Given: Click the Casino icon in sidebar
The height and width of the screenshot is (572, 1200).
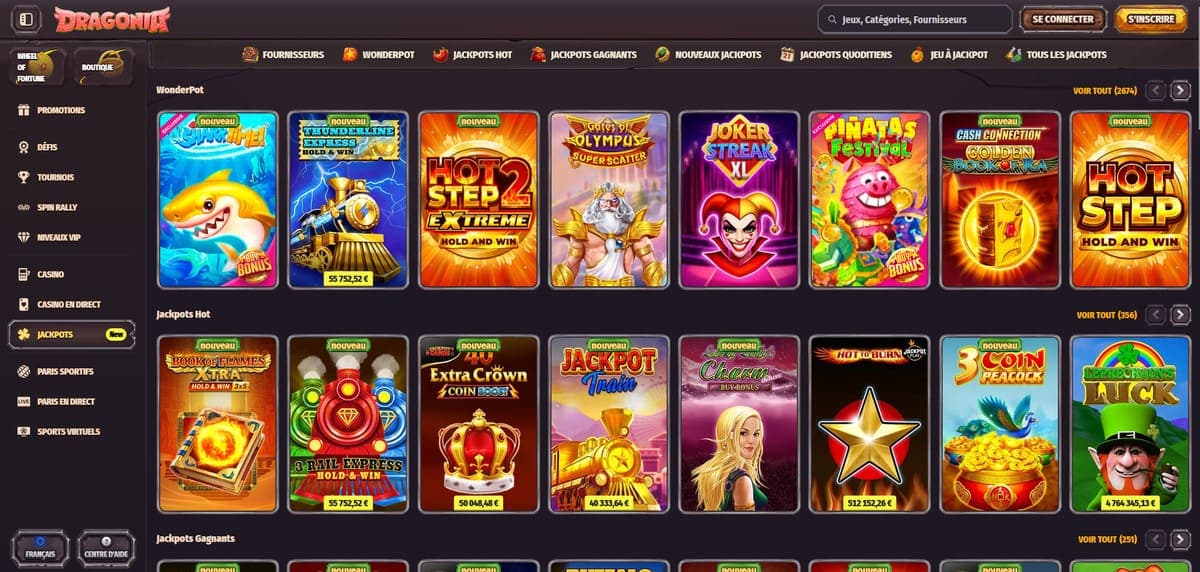Looking at the screenshot, I should [24, 274].
